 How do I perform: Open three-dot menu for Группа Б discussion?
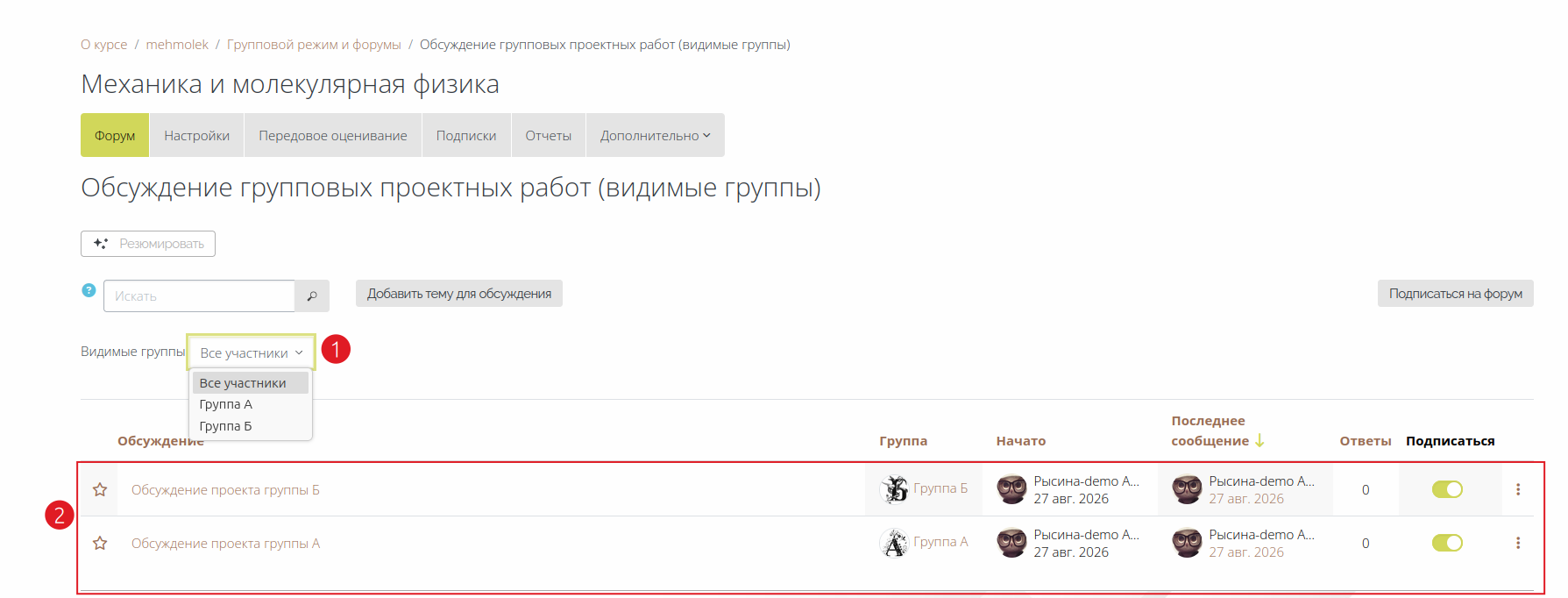pyautogui.click(x=1518, y=489)
